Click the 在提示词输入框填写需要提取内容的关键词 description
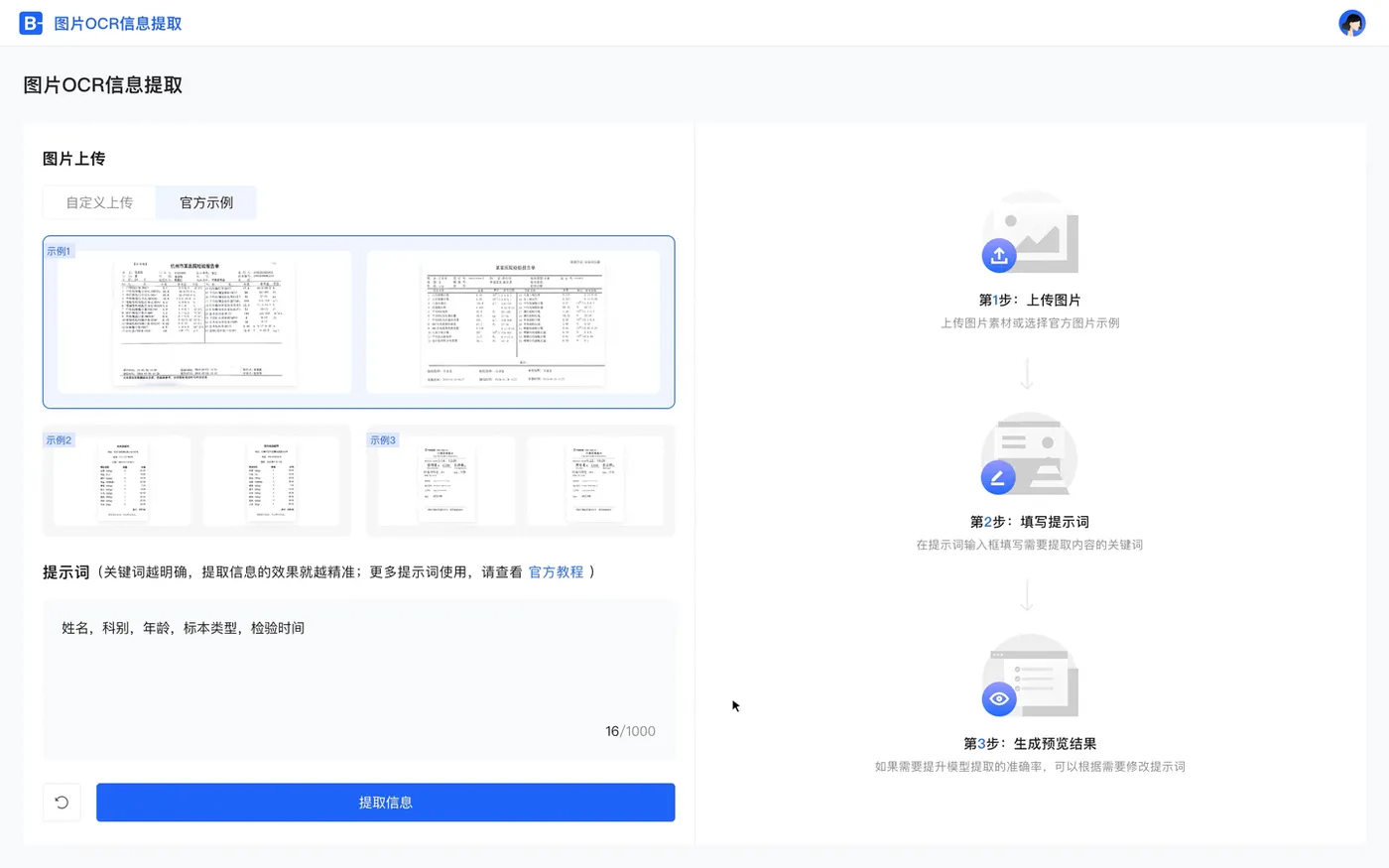Screen dimensions: 1389x868 pyautogui.click(x=1030, y=545)
